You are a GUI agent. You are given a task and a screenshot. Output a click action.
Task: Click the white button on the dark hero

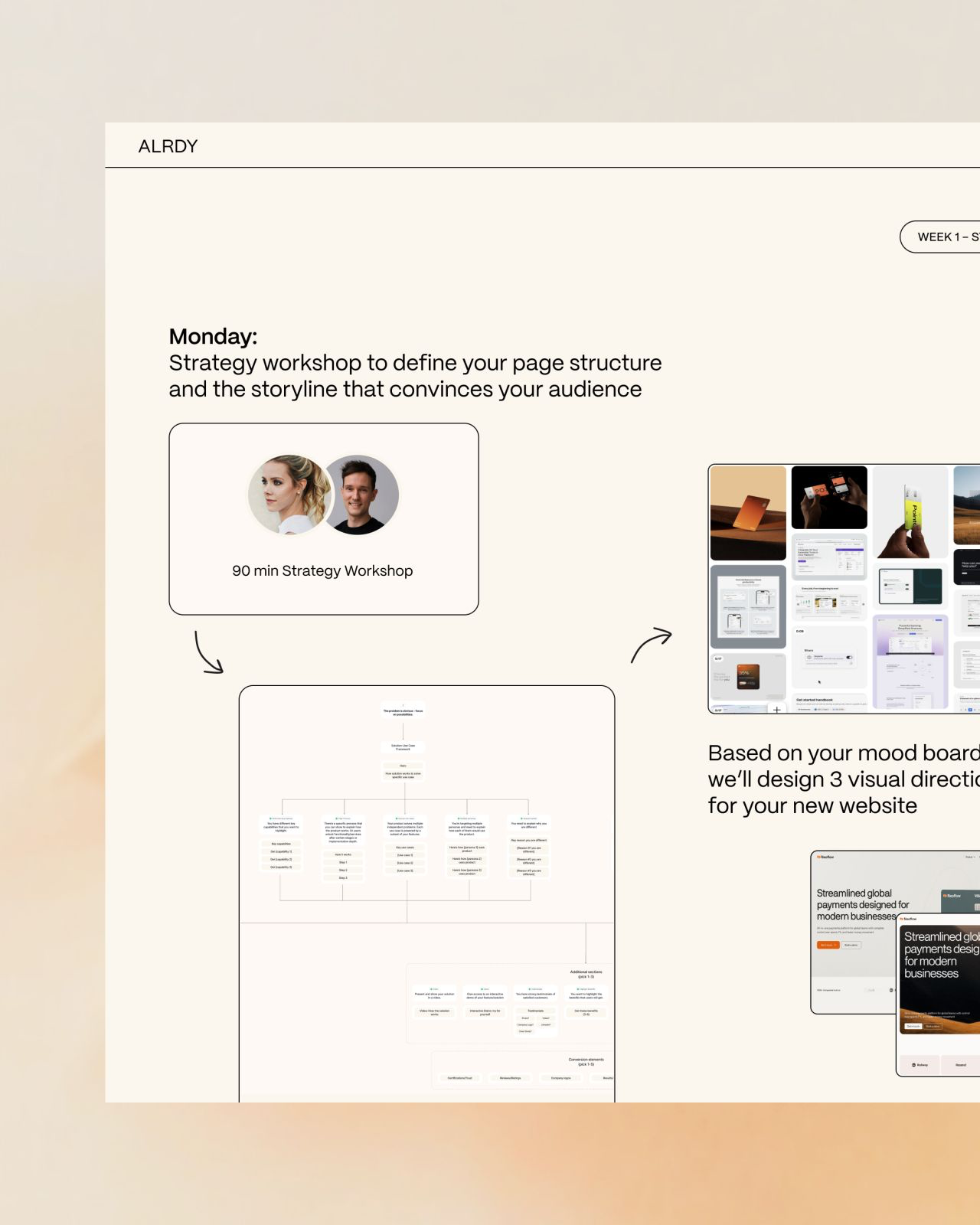(x=913, y=1026)
